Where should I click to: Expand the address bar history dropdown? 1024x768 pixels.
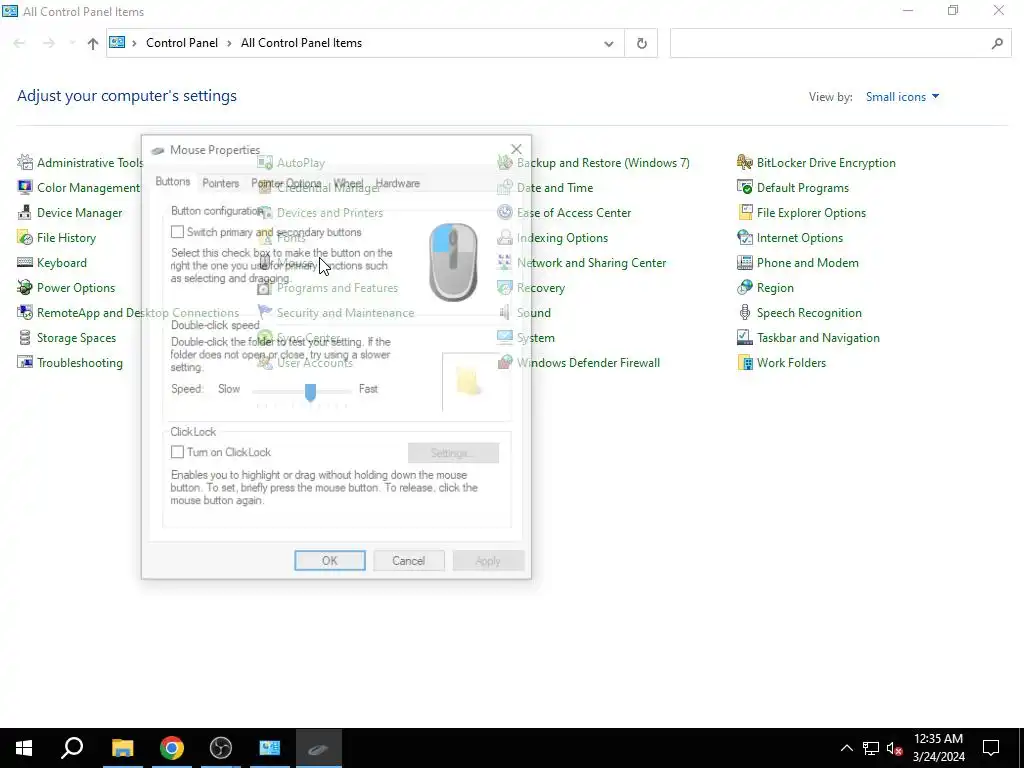click(609, 44)
